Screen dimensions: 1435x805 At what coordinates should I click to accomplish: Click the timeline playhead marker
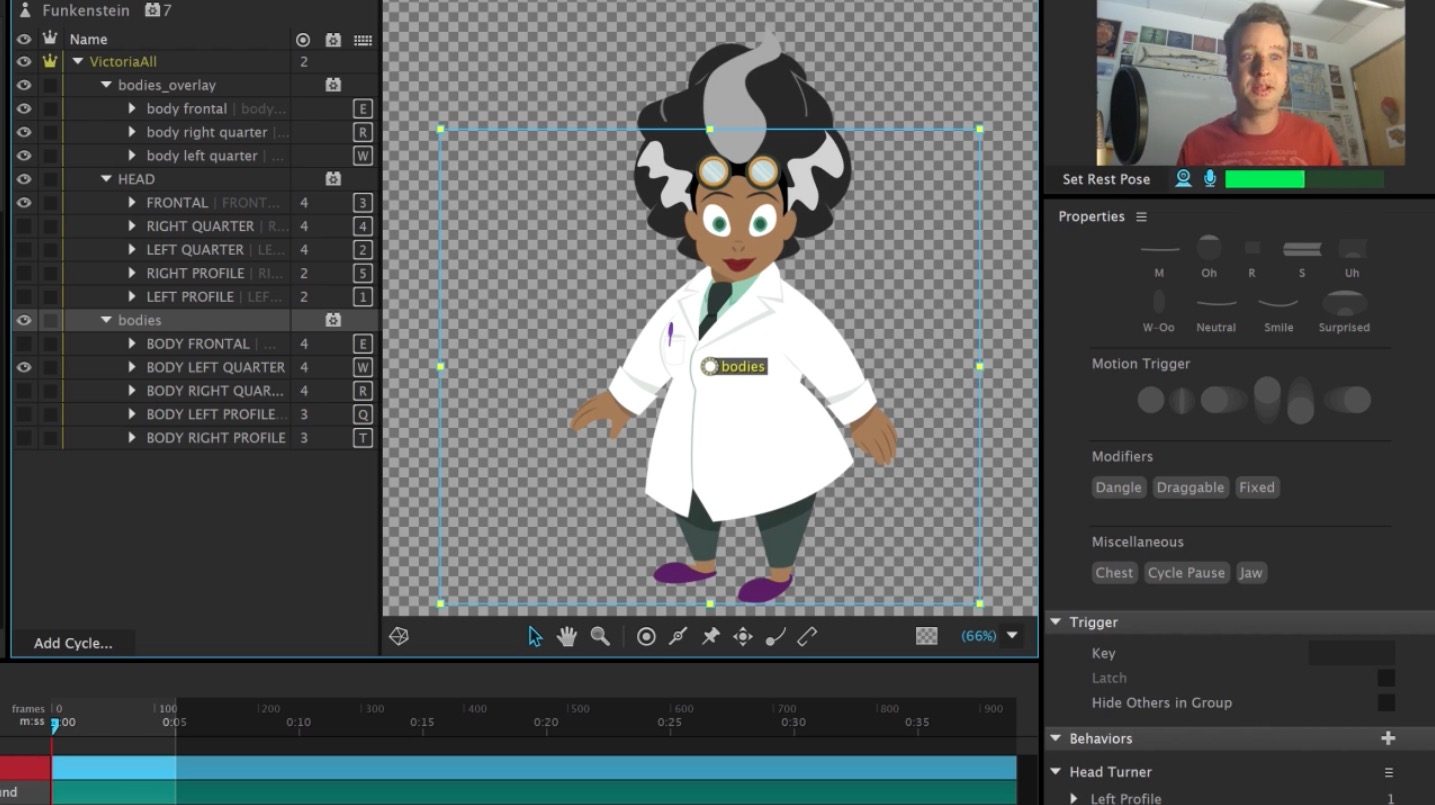pos(54,726)
